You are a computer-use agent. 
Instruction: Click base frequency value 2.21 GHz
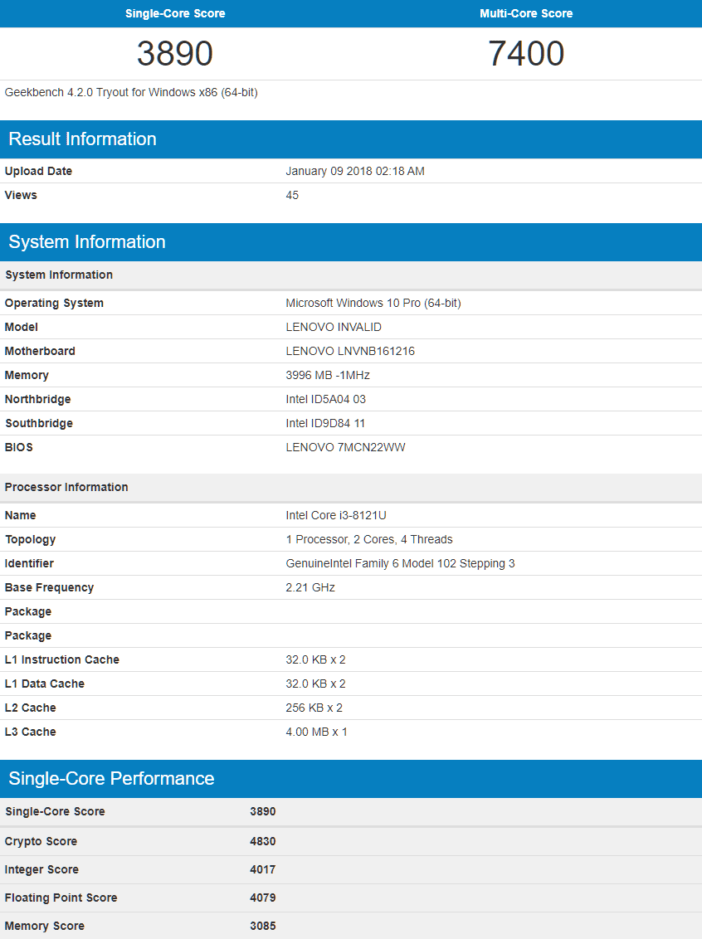(310, 587)
